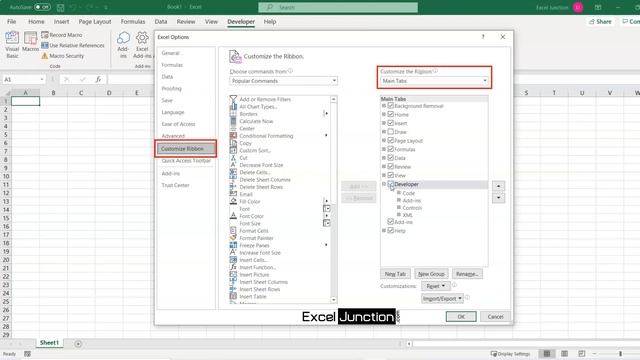Confirm with OK button

pyautogui.click(x=461, y=316)
